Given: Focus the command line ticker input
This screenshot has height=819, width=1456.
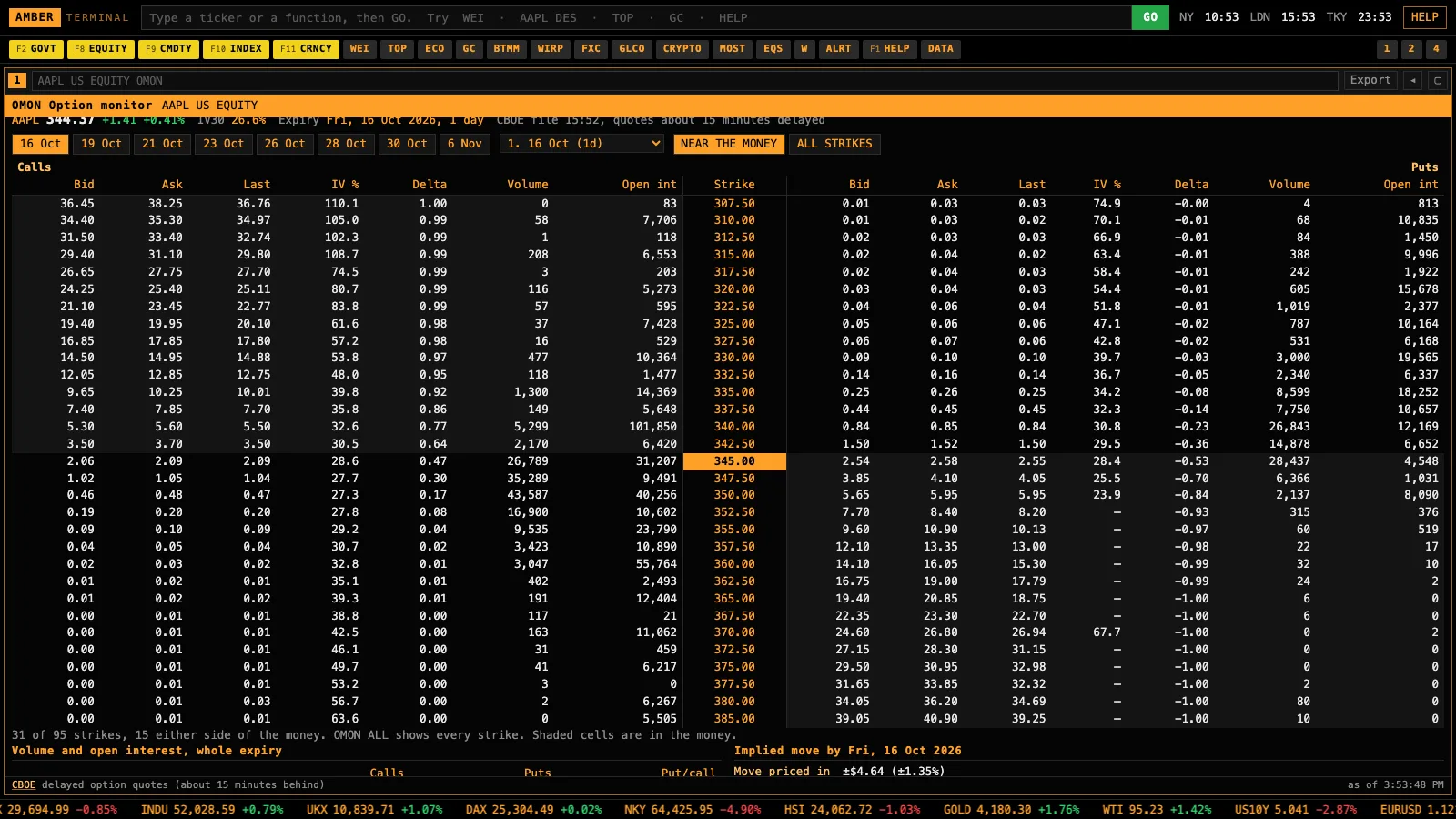Looking at the screenshot, I should coord(636,17).
